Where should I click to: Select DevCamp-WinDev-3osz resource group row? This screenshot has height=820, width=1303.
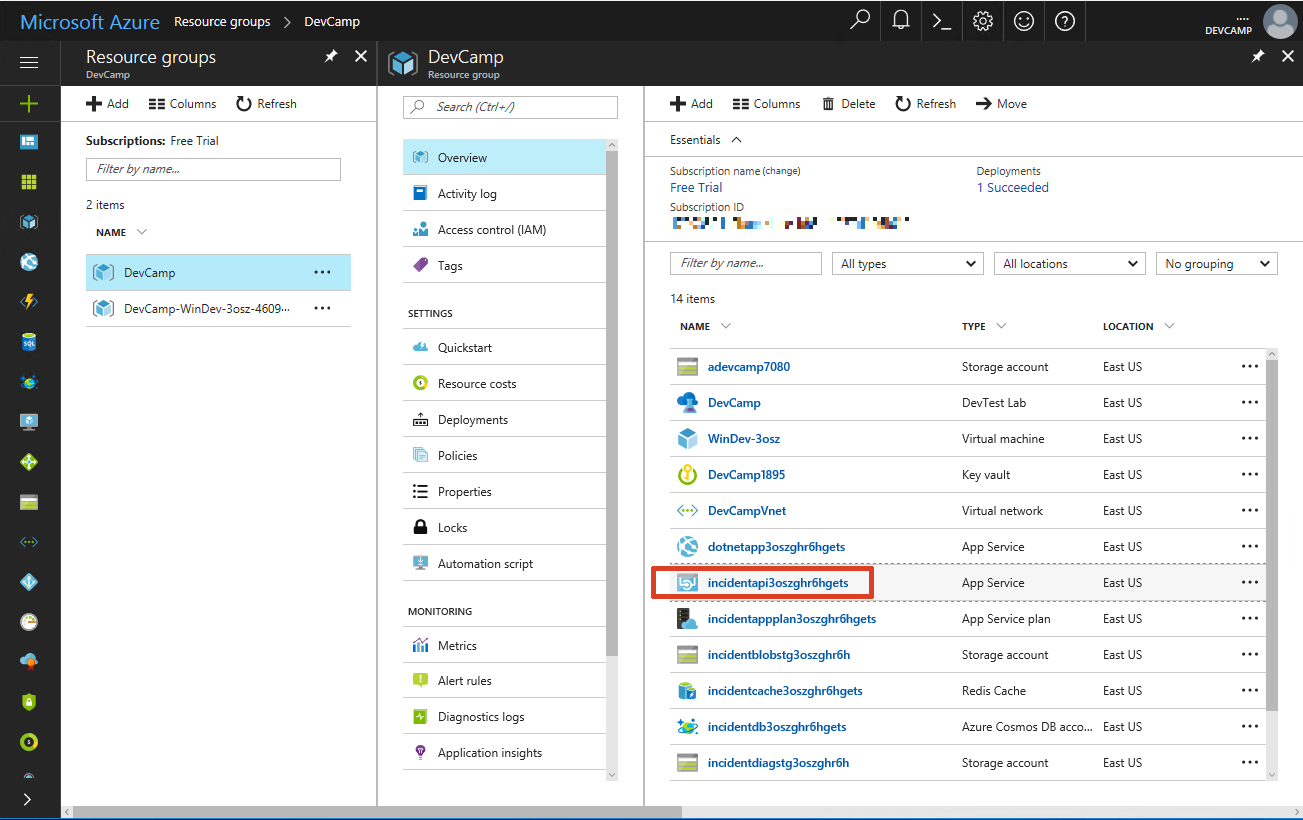(x=218, y=308)
